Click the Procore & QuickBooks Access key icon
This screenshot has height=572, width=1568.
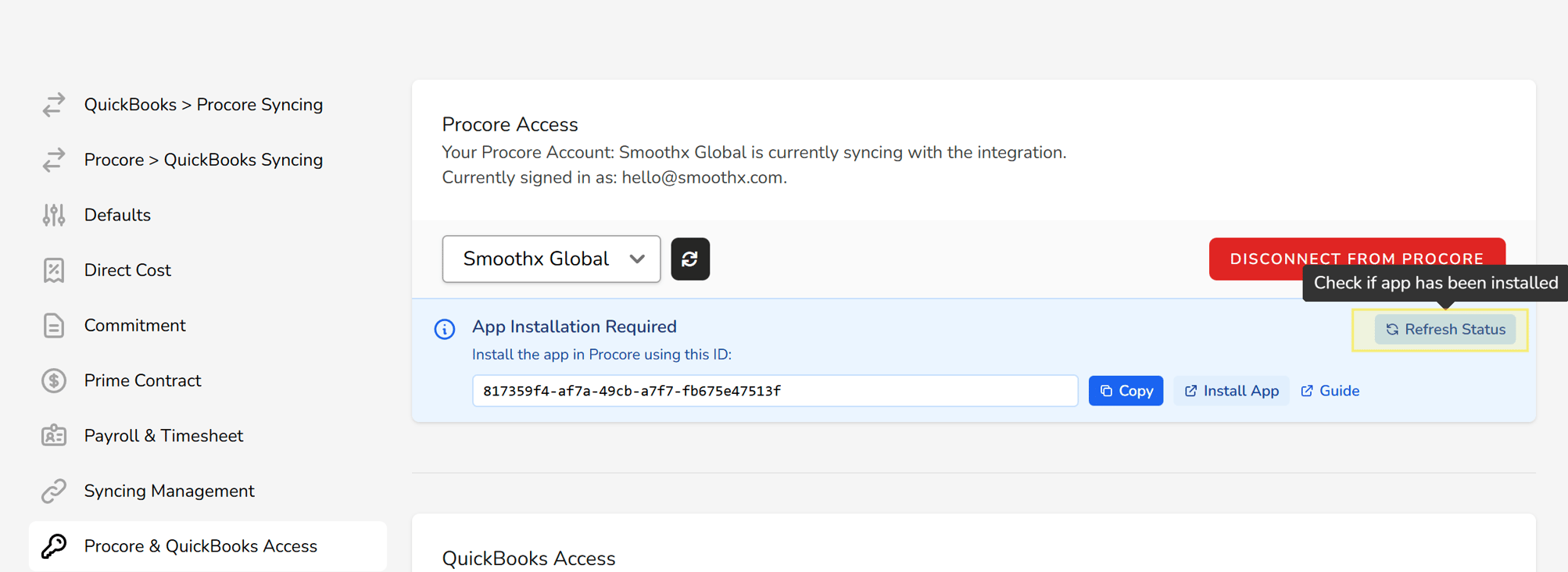click(54, 546)
